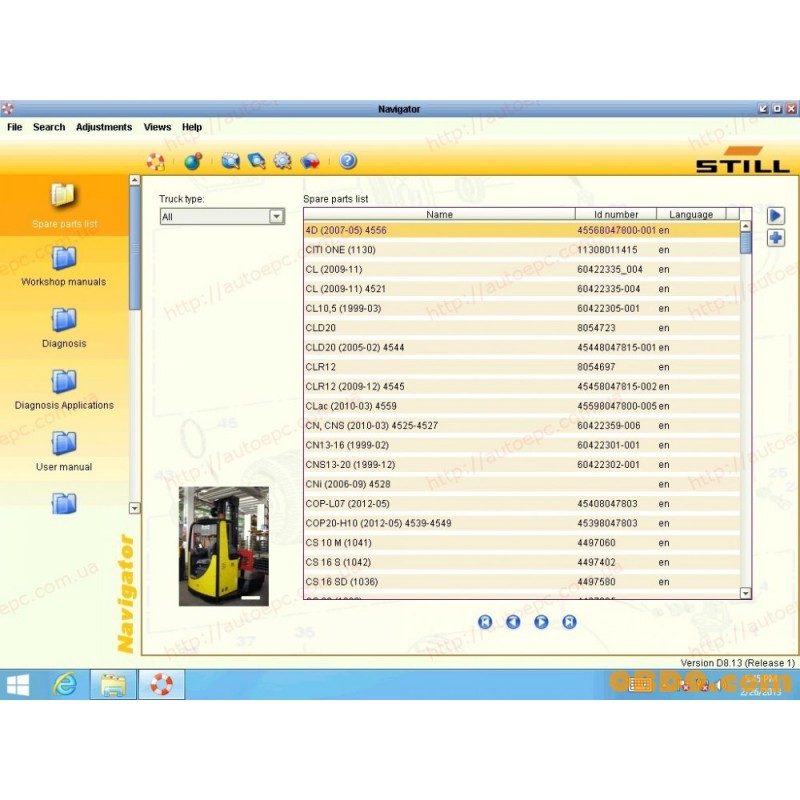Click the lifebuoy icon in the toolbar
This screenshot has height=800, width=800.
(x=156, y=162)
